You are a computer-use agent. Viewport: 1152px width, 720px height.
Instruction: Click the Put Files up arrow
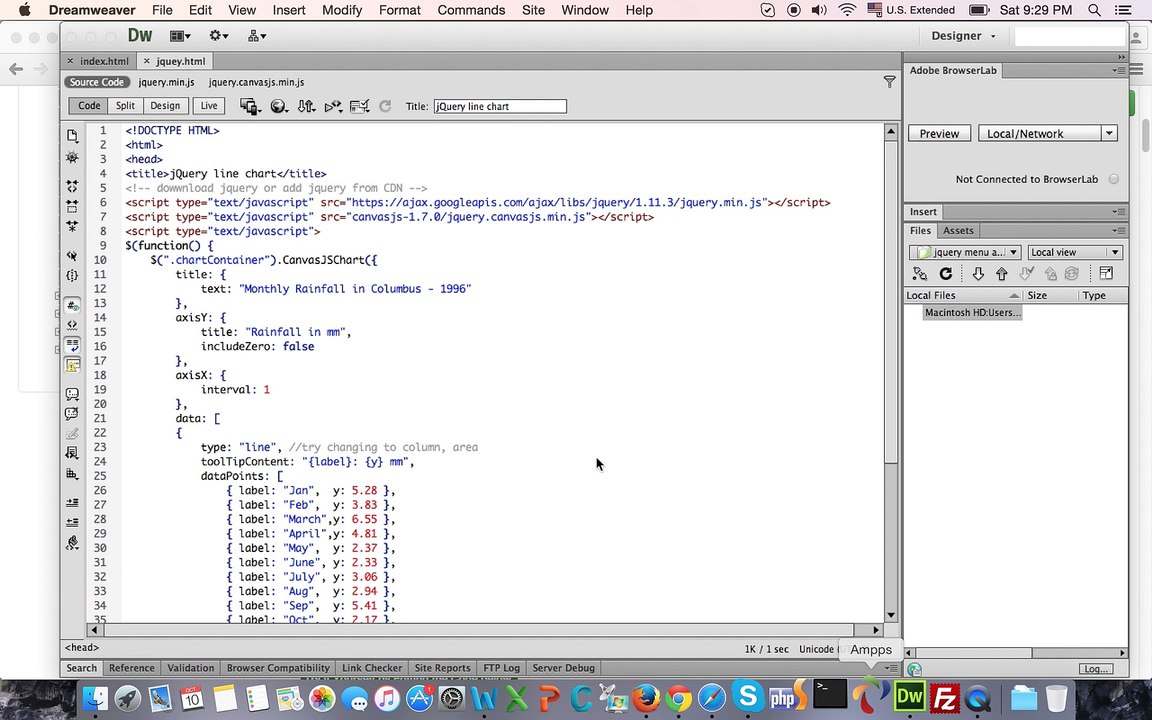1001,274
